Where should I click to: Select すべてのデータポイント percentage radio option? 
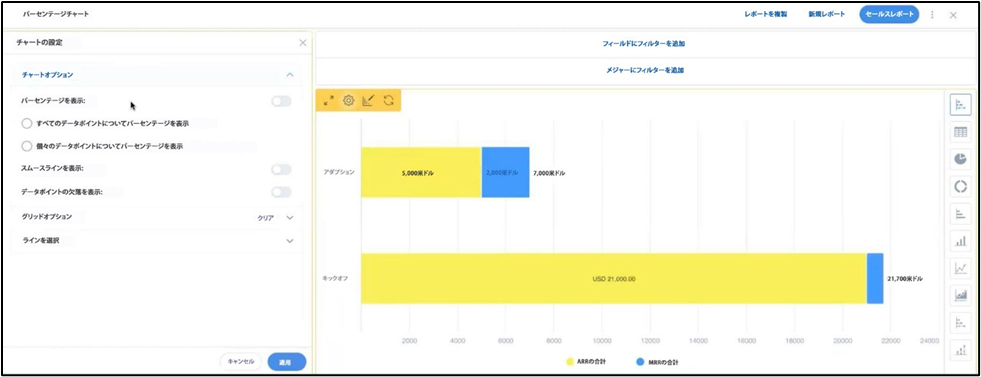point(26,123)
